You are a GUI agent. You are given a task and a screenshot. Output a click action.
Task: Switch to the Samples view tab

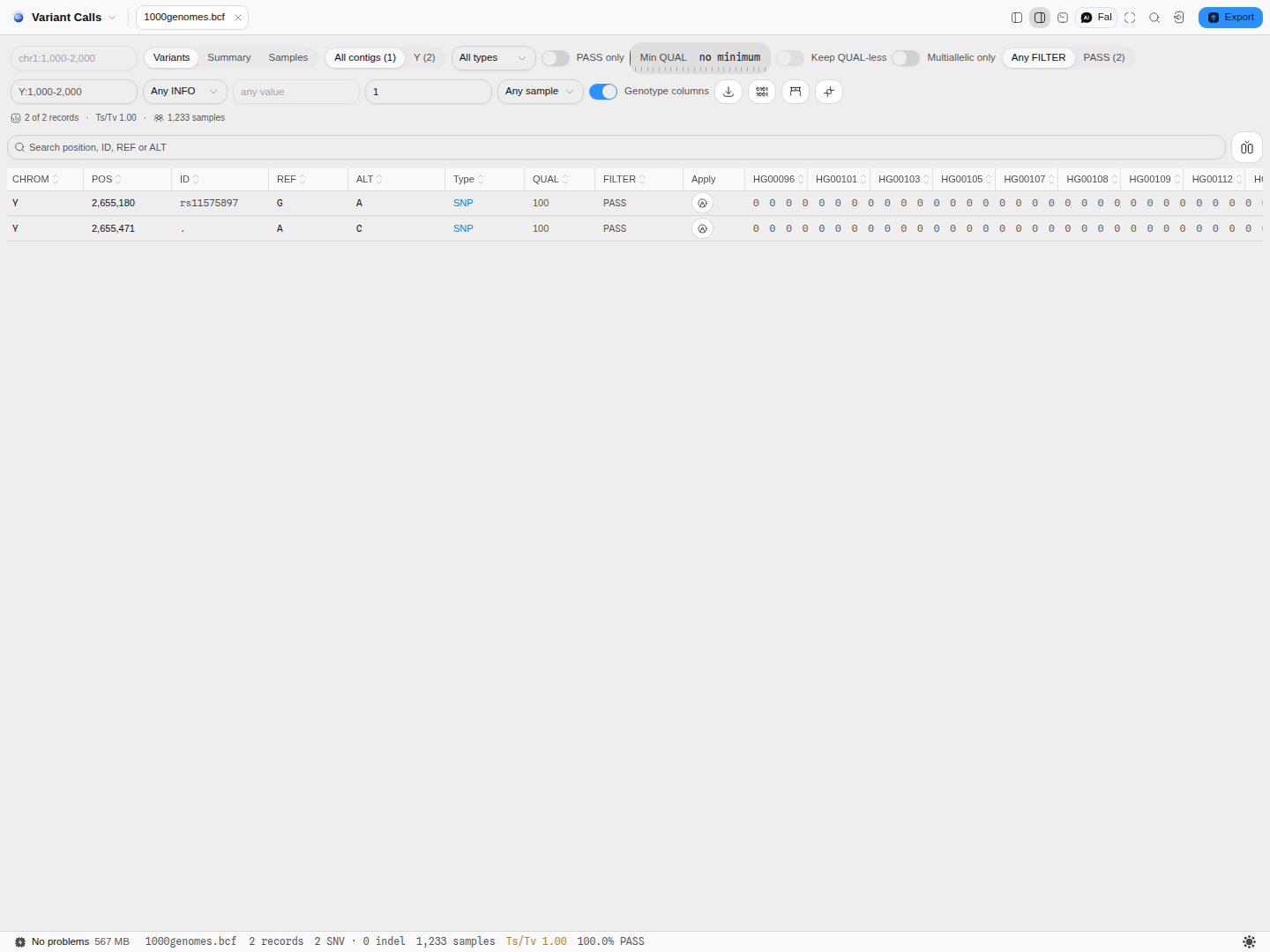pyautogui.click(x=288, y=58)
